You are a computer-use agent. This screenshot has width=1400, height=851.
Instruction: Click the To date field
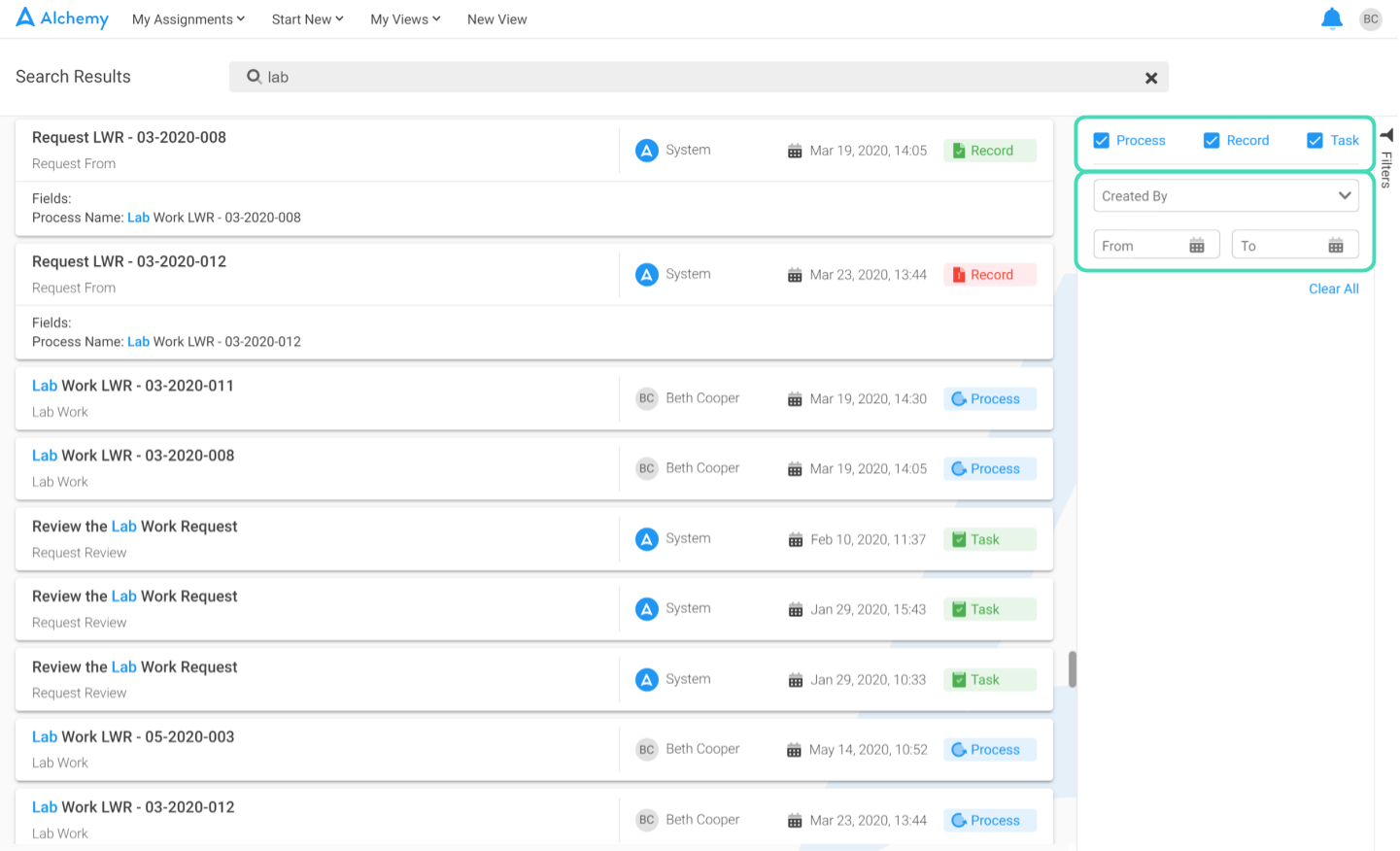pos(1295,245)
